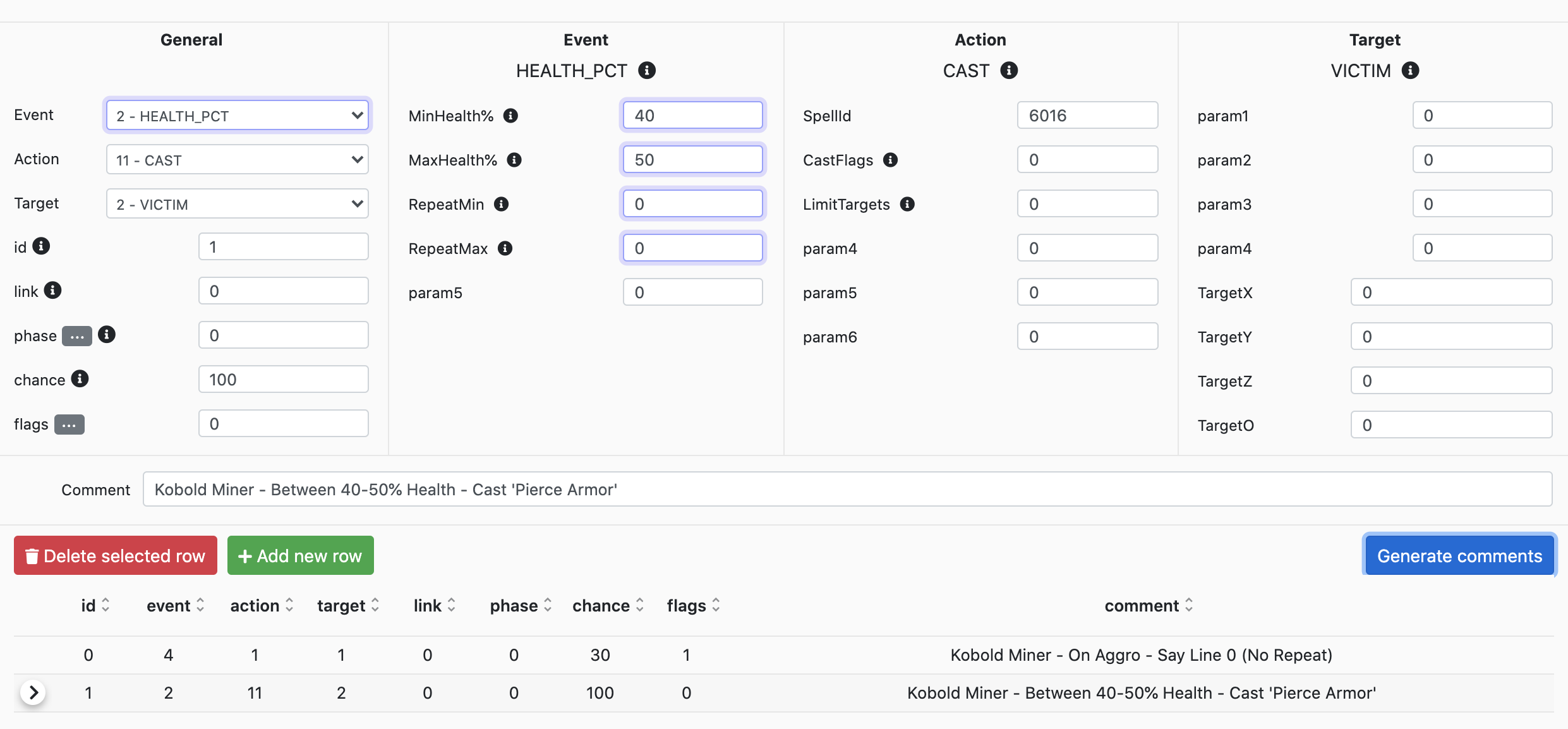Open the flags selector ellipsis button
The image size is (1568, 729).
[69, 425]
